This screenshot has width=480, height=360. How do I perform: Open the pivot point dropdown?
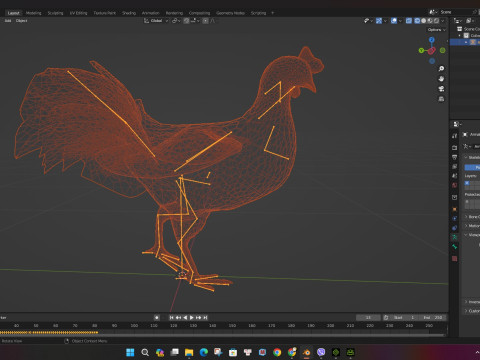pos(176,21)
